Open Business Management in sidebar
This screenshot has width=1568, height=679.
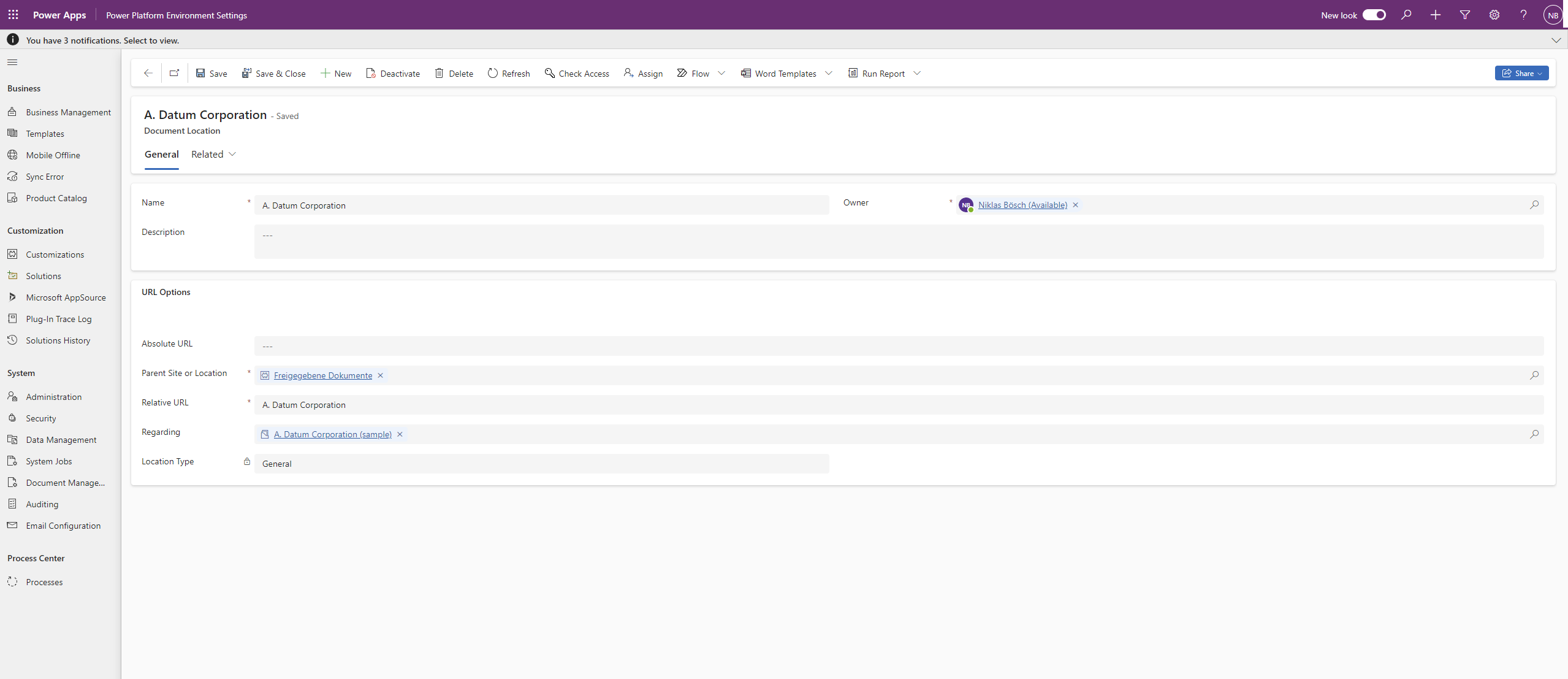(60, 112)
